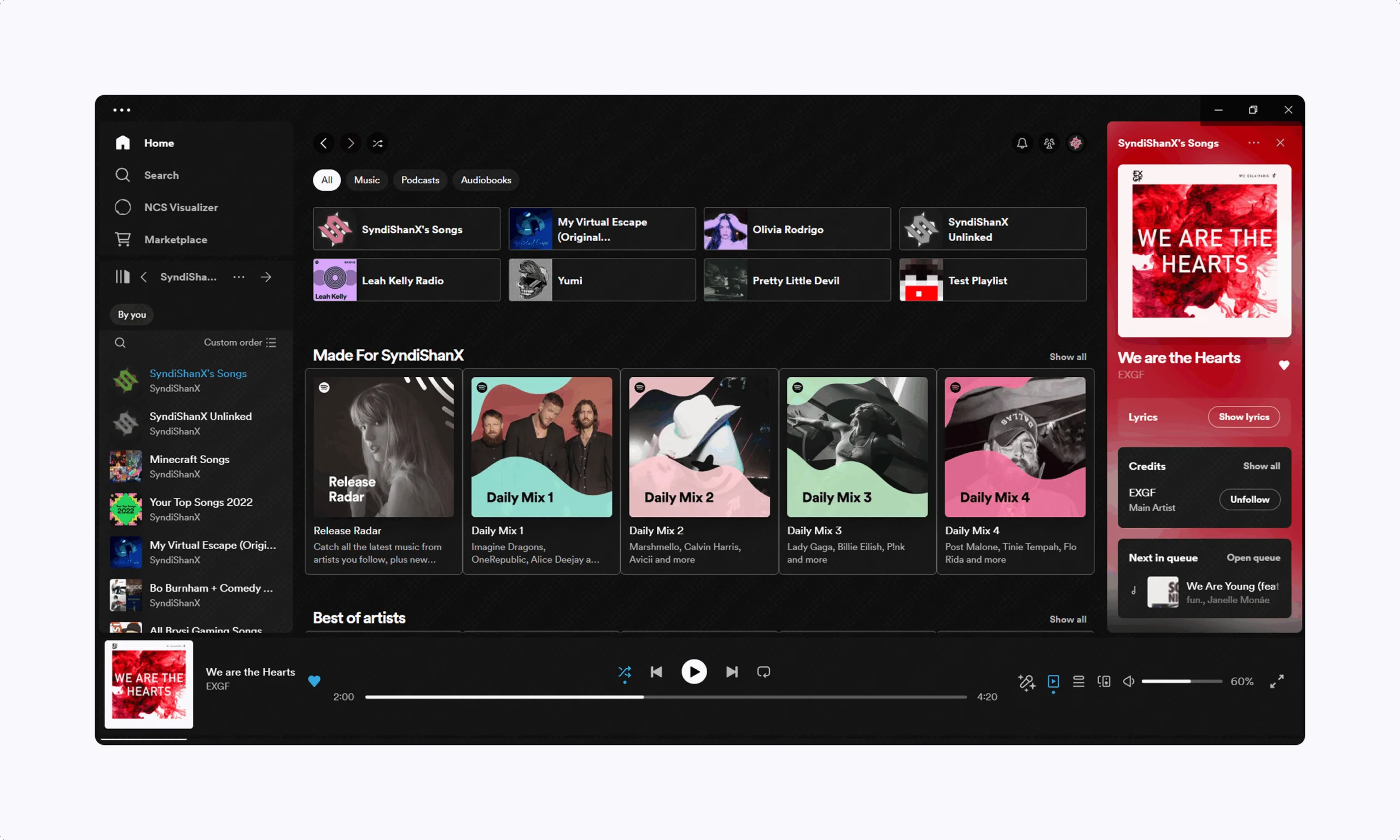
Task: Open NCS Visualizer from sidebar
Action: click(x=166, y=207)
